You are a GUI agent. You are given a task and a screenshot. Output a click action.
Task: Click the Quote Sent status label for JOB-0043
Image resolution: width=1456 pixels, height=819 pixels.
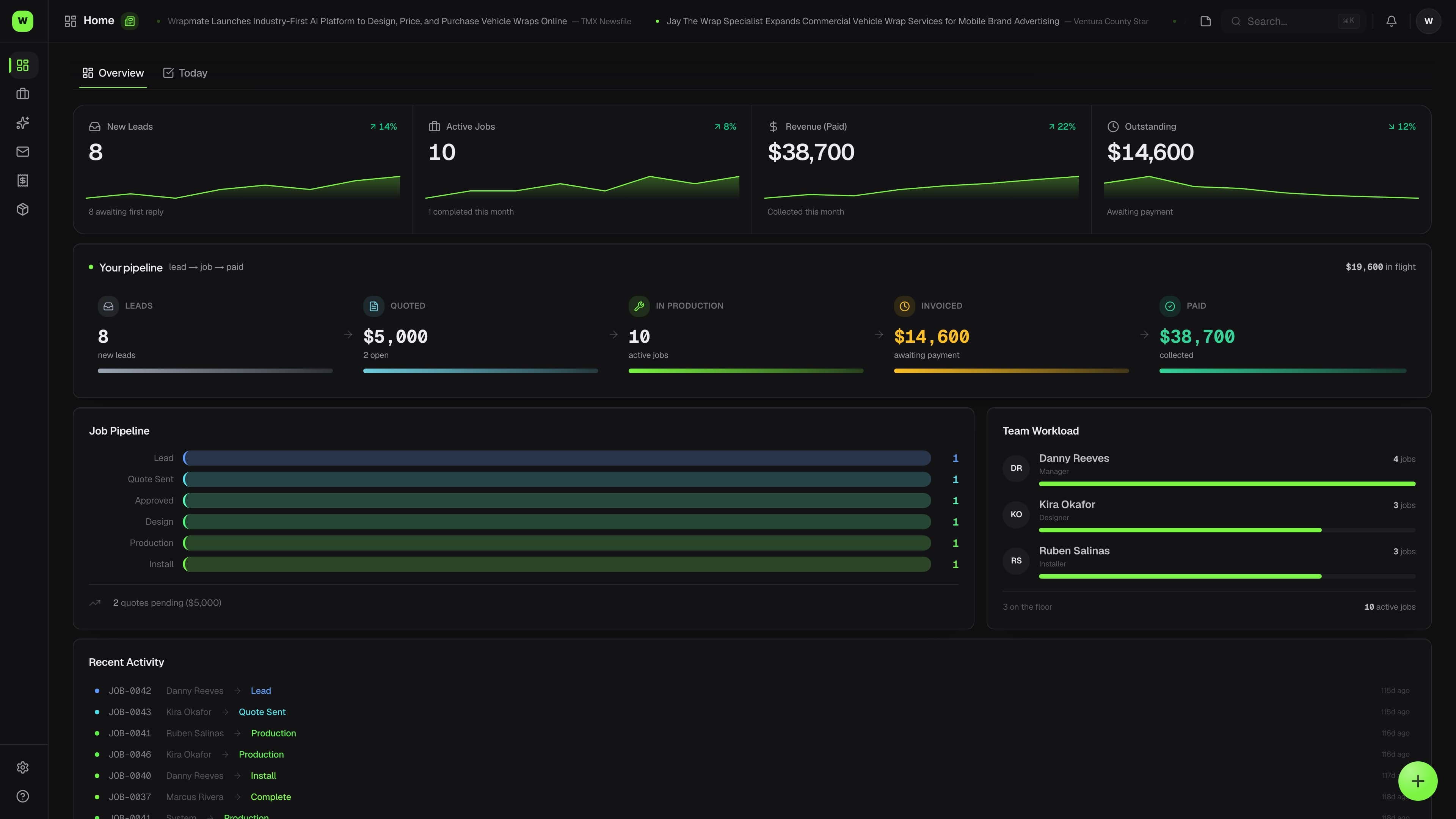(262, 712)
